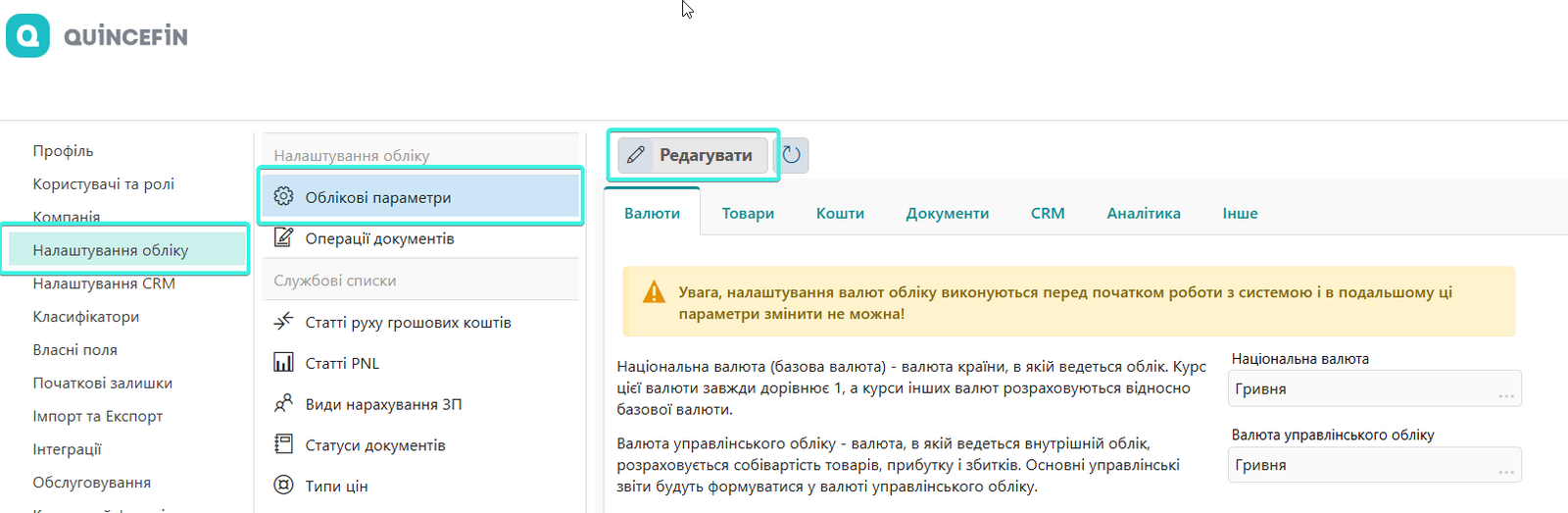Click the QuinceFin logo icon
This screenshot has height=513, width=1568.
tap(27, 36)
